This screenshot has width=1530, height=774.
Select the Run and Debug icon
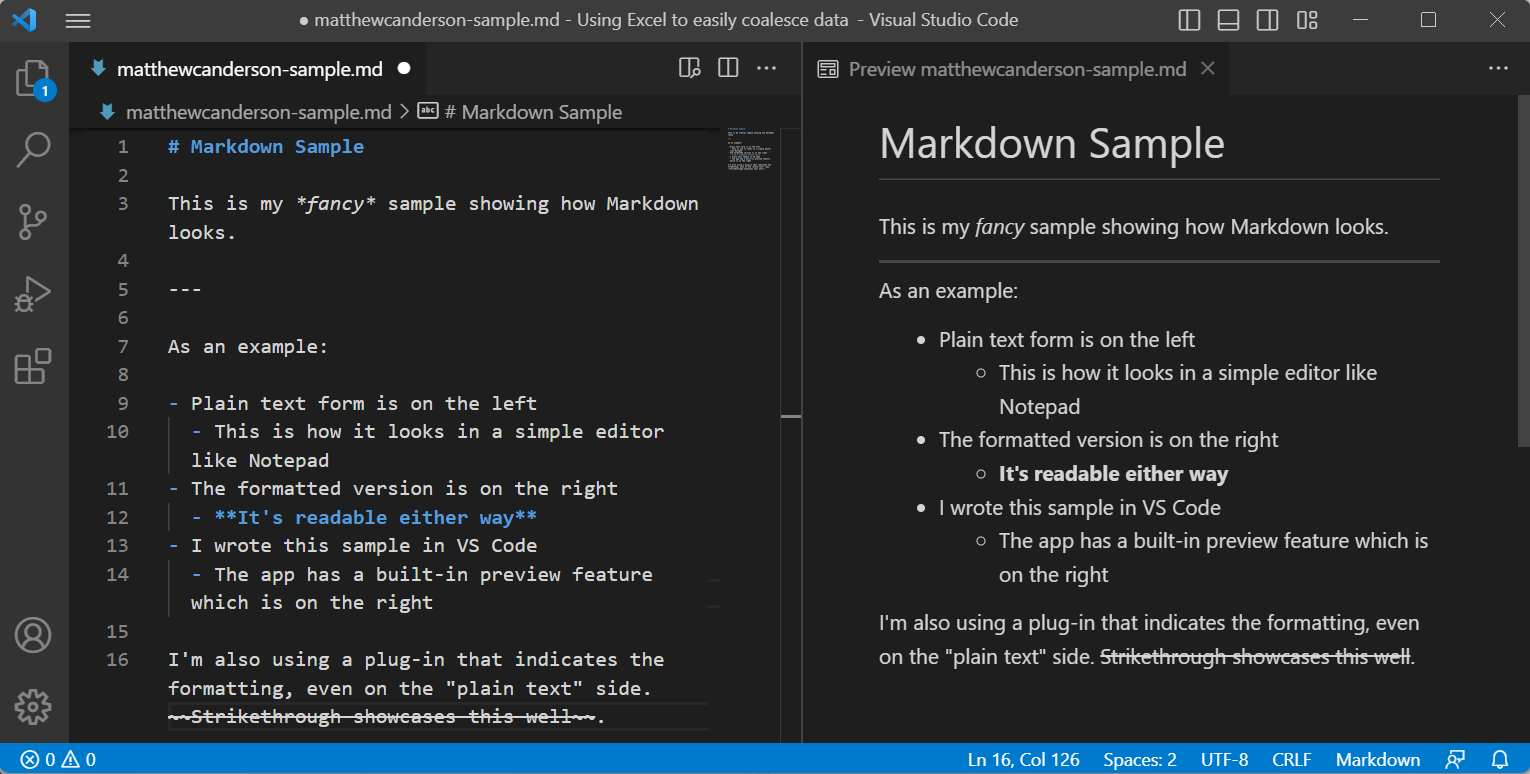point(33,293)
